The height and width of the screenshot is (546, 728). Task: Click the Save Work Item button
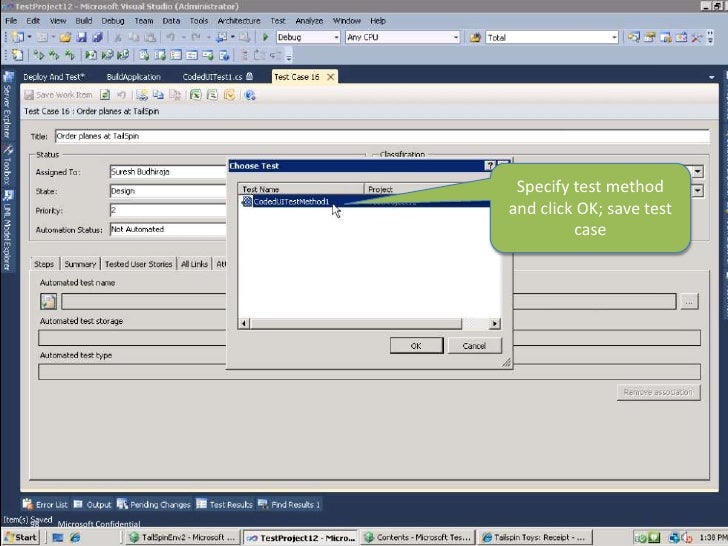58,95
